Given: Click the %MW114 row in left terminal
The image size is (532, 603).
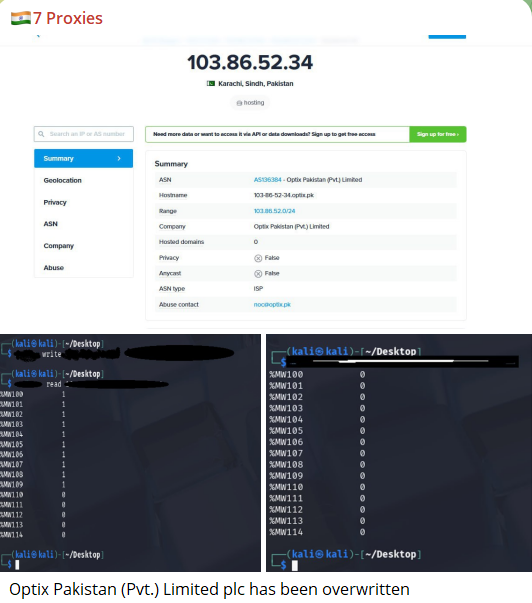Looking at the screenshot, I should (33, 535).
